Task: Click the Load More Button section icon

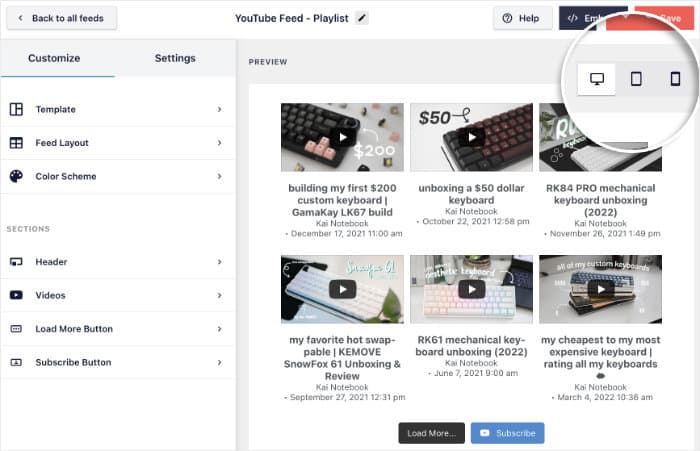Action: click(x=16, y=329)
